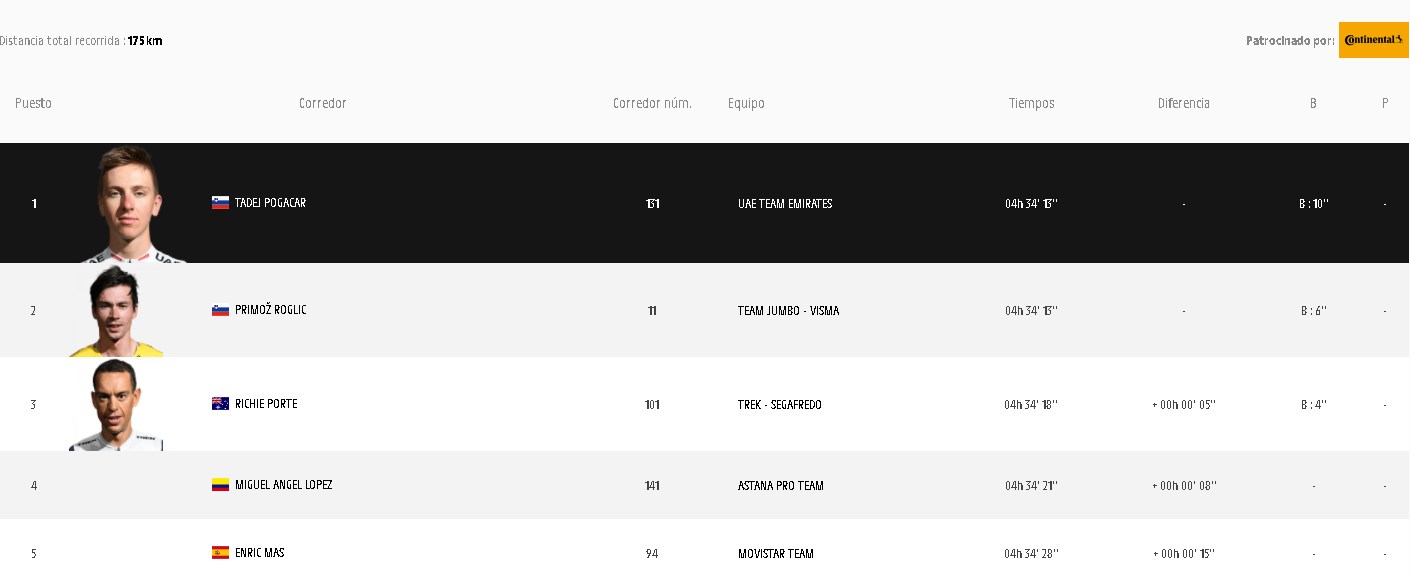1410x578 pixels.
Task: Click the Slovenian flag beside Tadej Pogacar
Action: (x=220, y=203)
